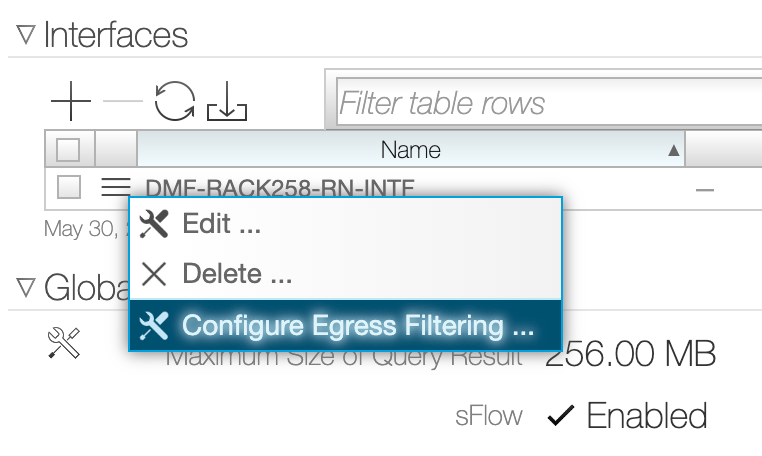Click the Name column header

tap(411, 150)
